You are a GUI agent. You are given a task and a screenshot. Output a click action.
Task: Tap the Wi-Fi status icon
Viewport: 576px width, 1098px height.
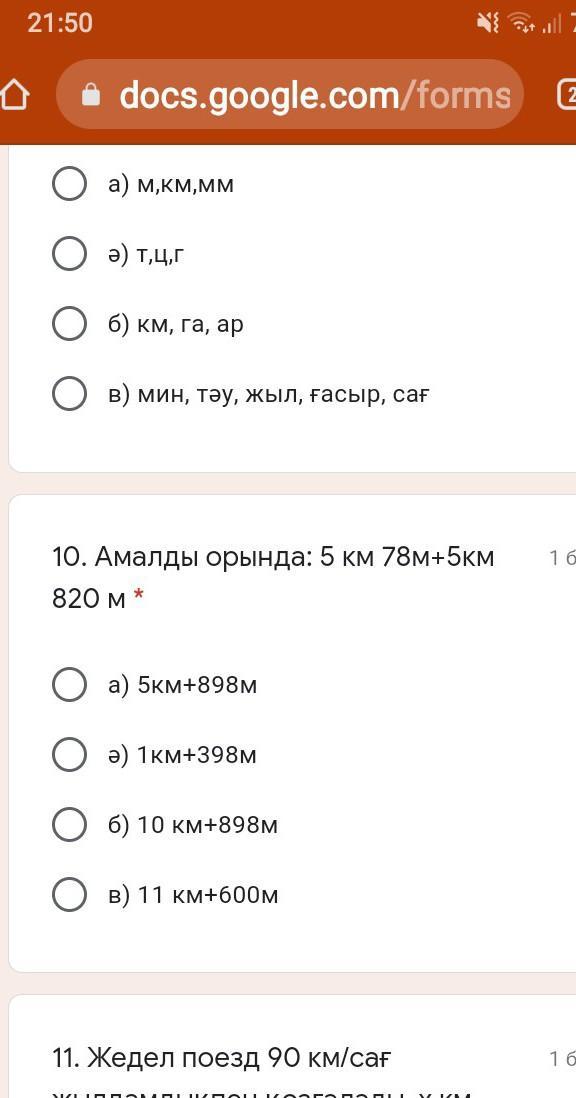coord(521,24)
